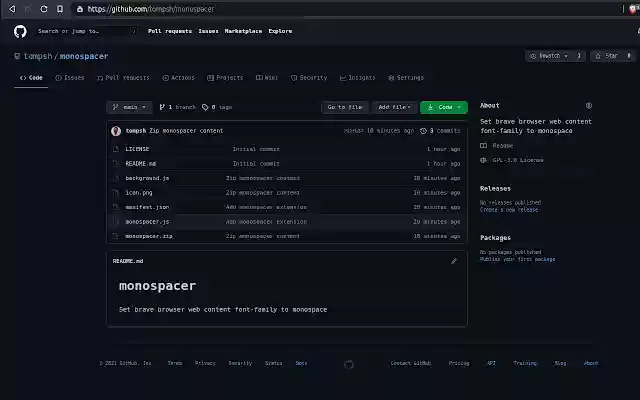640x400 pixels.
Task: Edit README using the pencil icon
Action: click(x=454, y=261)
